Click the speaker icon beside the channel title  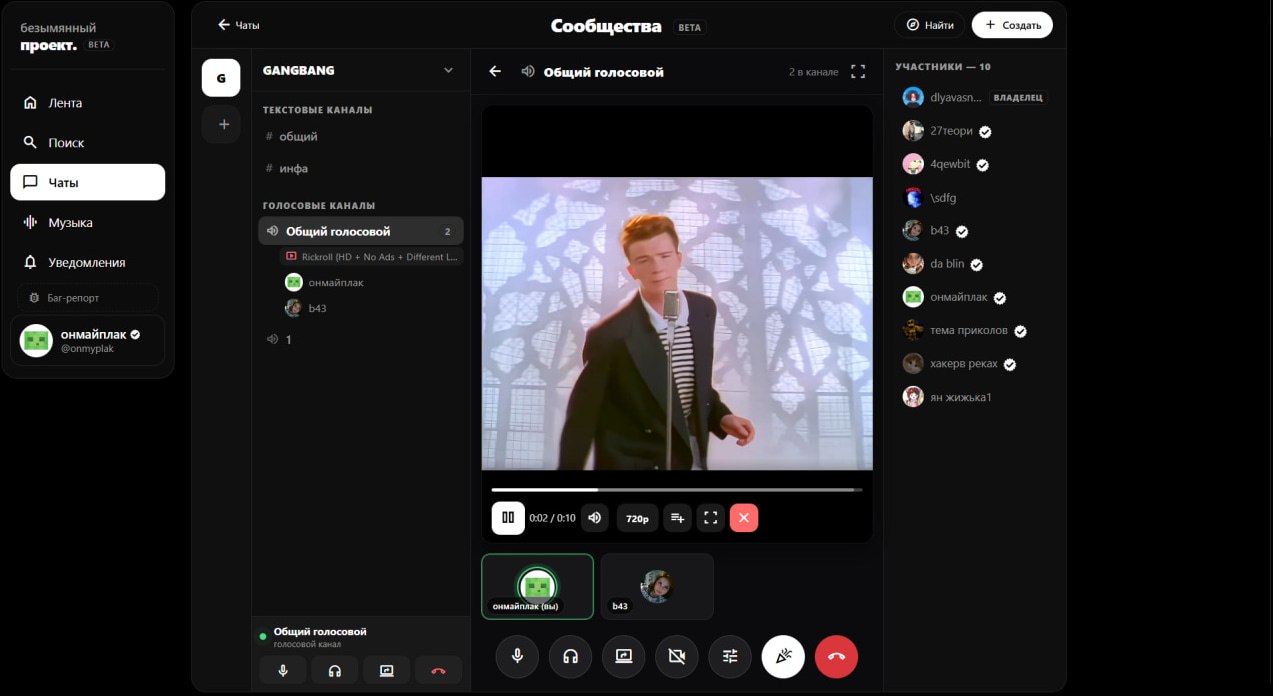coord(527,72)
